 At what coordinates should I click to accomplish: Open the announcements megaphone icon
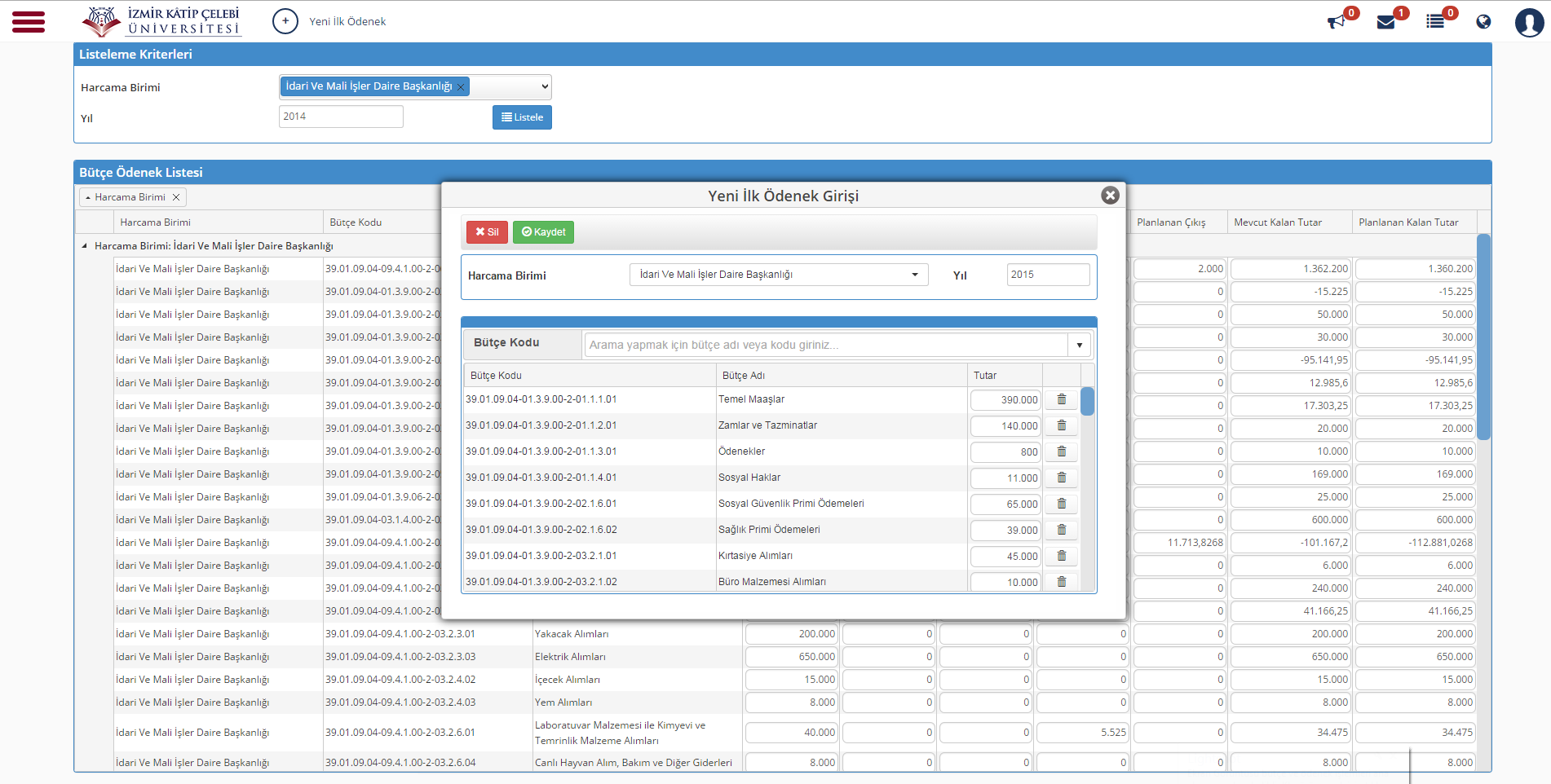pyautogui.click(x=1337, y=22)
